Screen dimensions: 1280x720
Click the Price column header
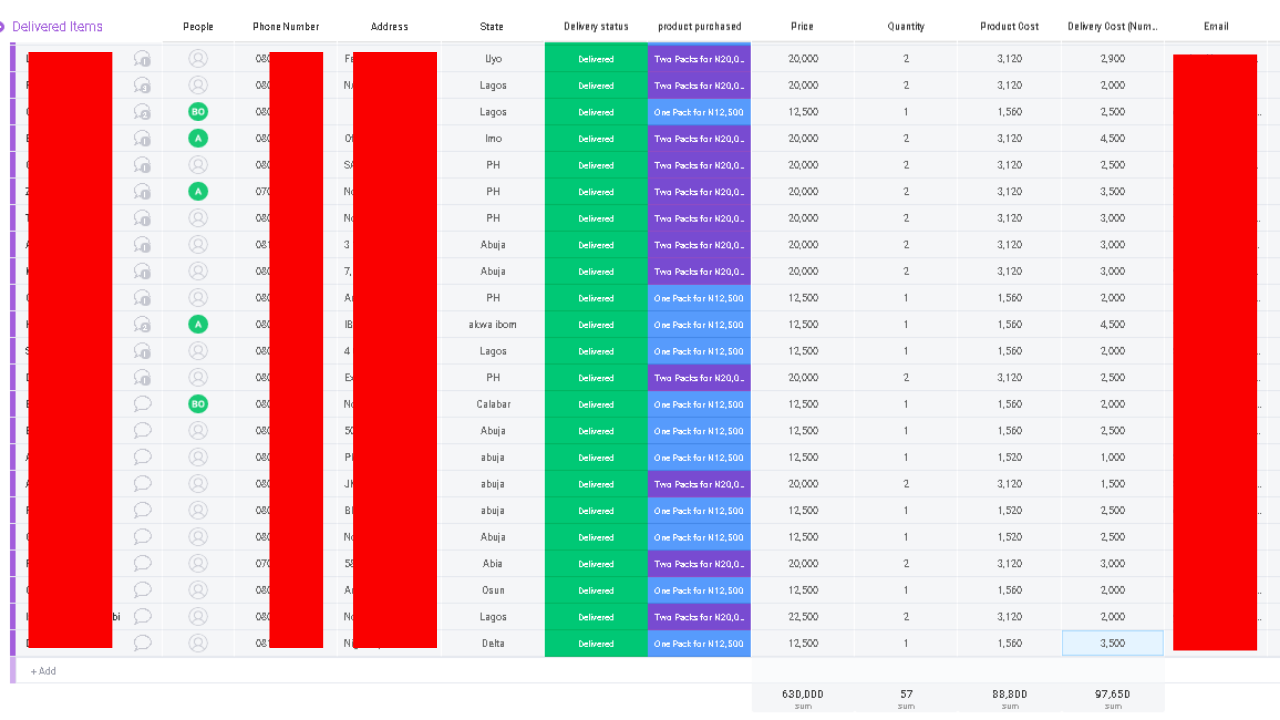pos(802,27)
